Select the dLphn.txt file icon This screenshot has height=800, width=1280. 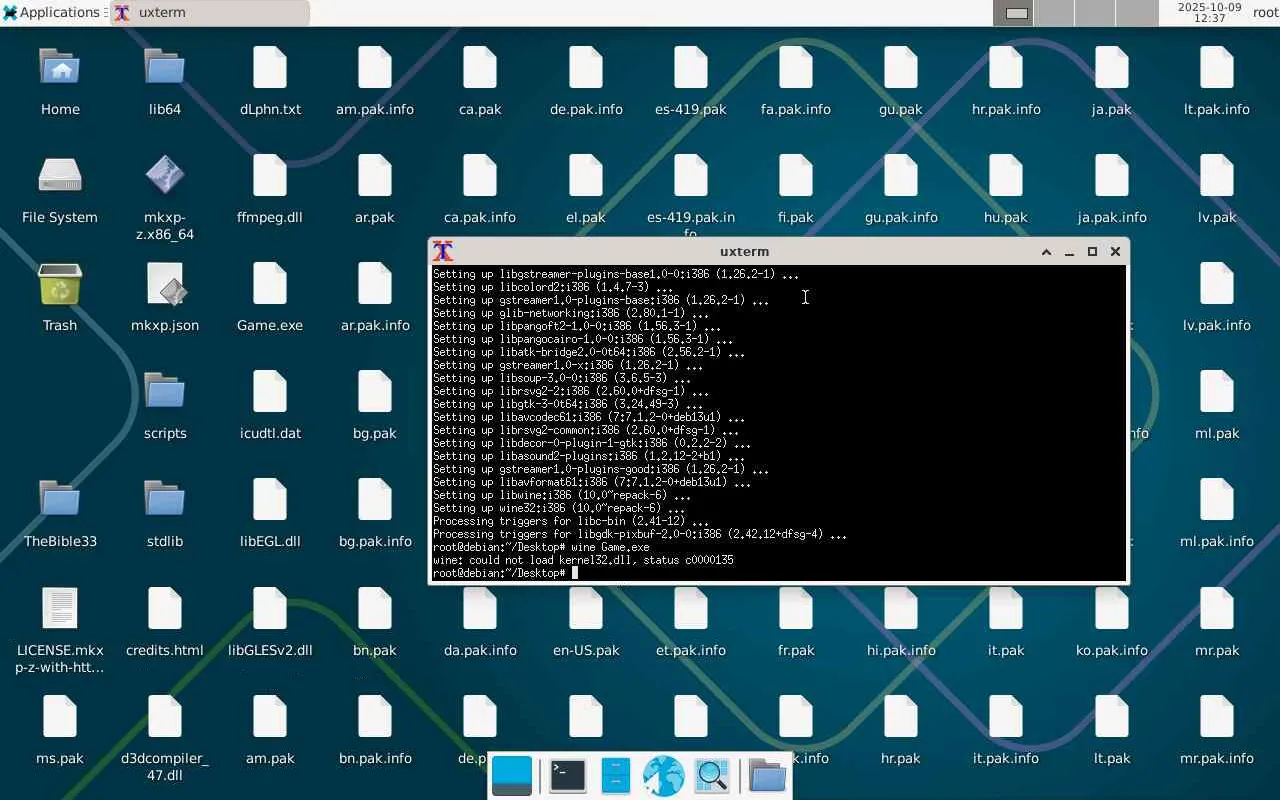tap(270, 69)
